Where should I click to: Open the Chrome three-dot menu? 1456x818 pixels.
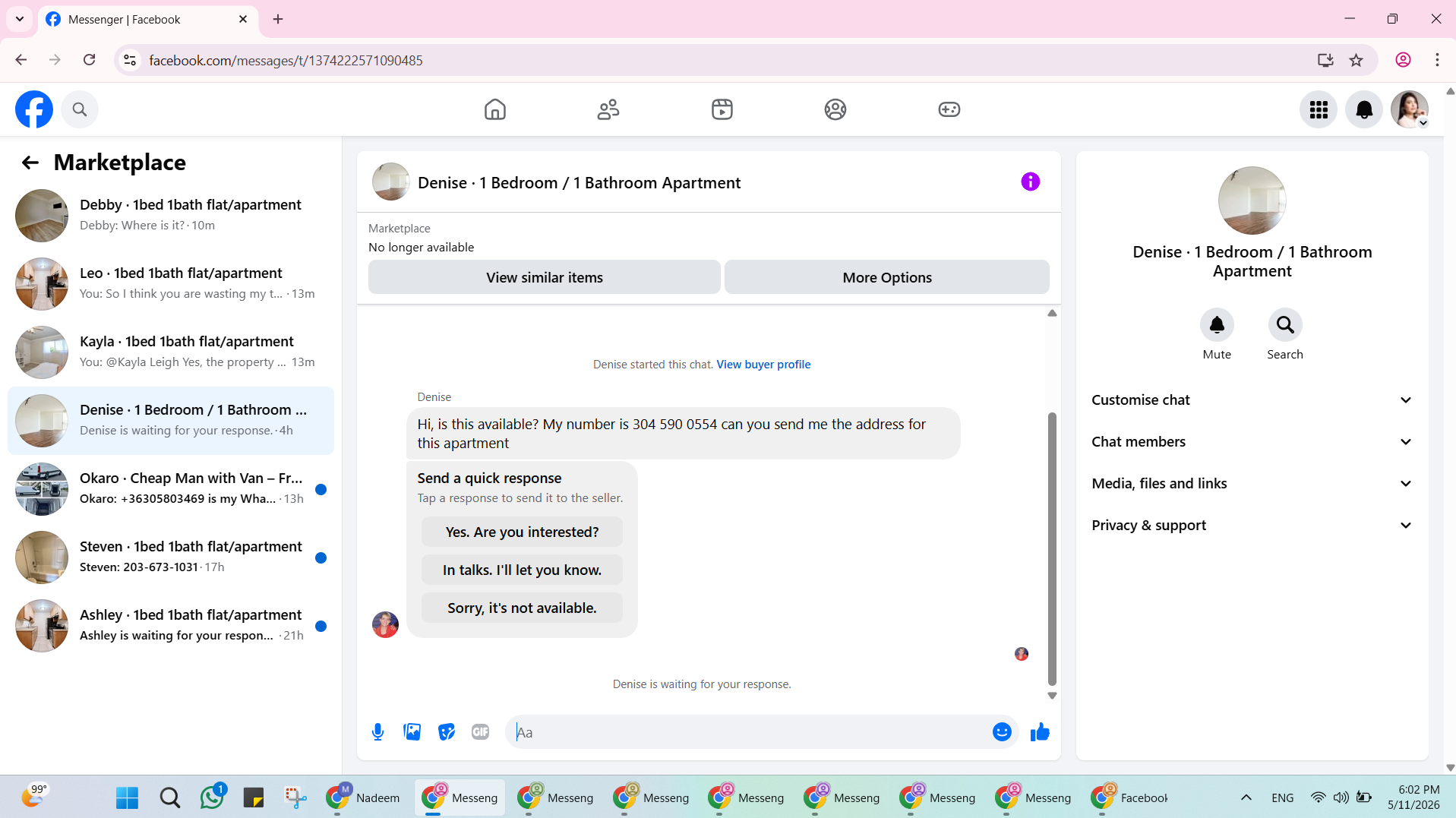pos(1437,60)
